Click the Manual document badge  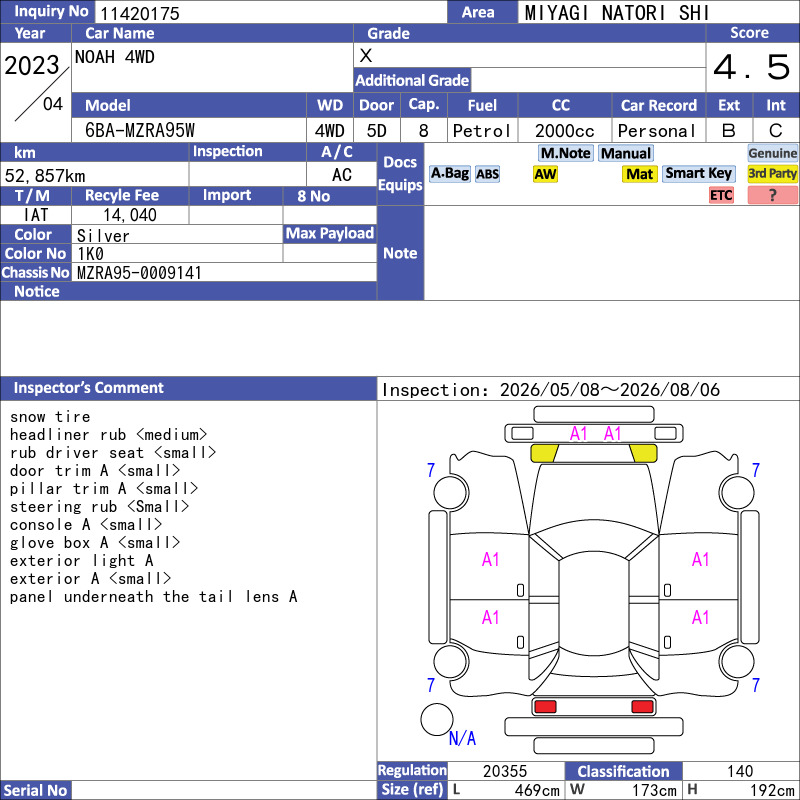[x=626, y=153]
